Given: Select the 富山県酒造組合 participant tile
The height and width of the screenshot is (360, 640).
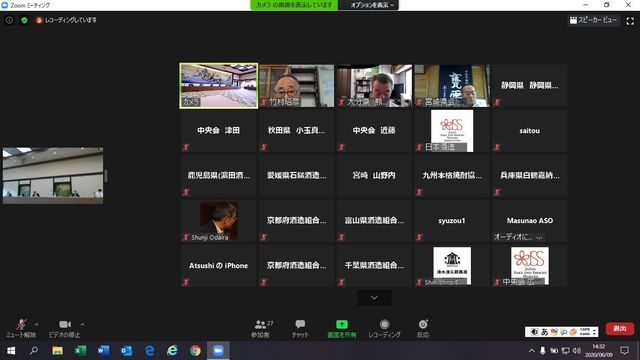Looking at the screenshot, I should [374, 220].
